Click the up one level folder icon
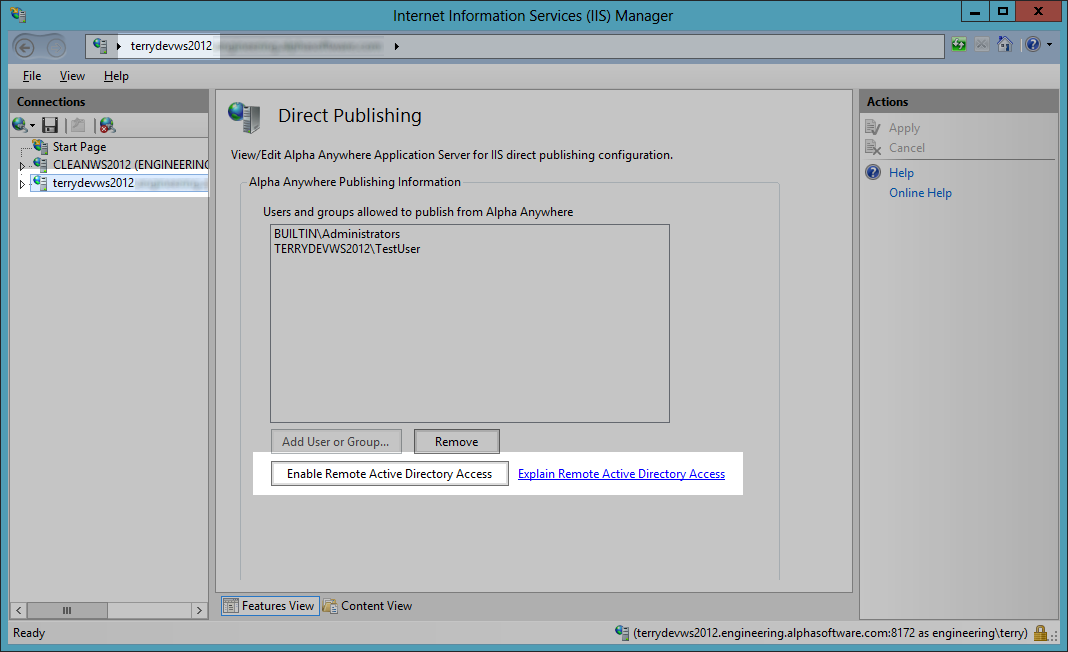This screenshot has width=1068, height=652. pyautogui.click(x=78, y=125)
